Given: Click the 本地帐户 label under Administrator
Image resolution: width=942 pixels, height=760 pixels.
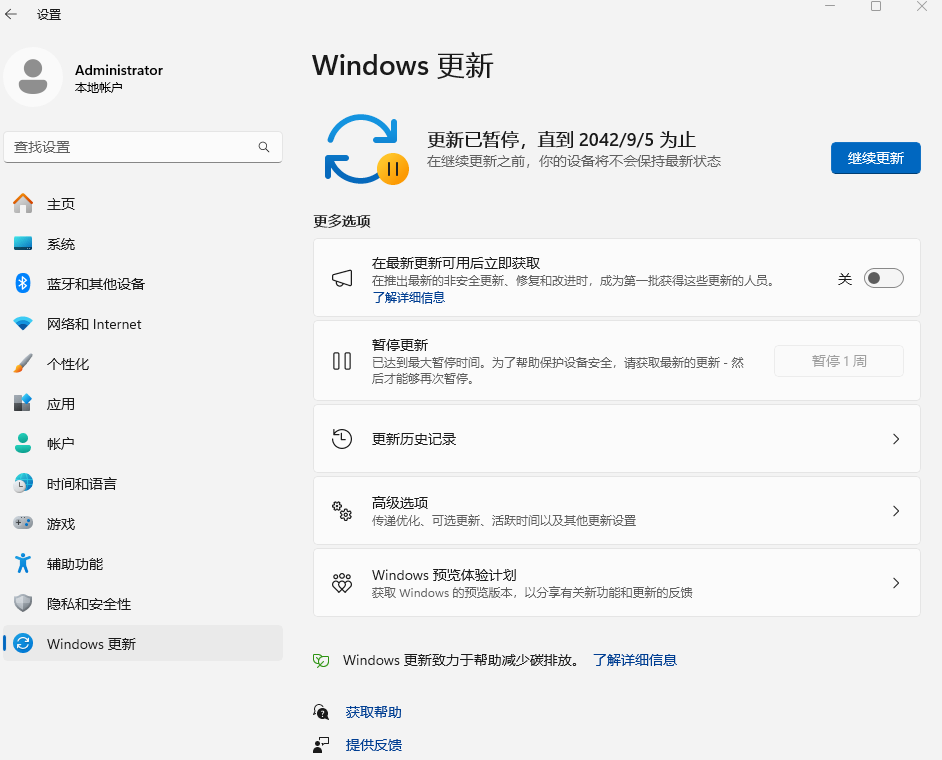Looking at the screenshot, I should coord(99,88).
